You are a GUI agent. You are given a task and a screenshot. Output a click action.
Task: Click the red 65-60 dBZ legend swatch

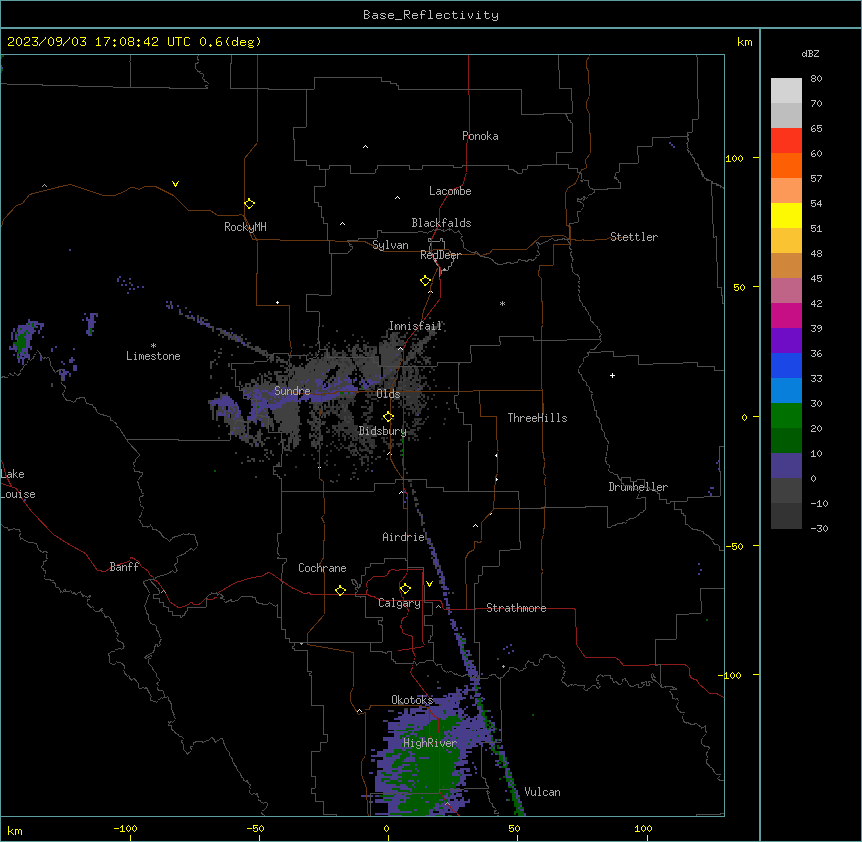coord(786,141)
